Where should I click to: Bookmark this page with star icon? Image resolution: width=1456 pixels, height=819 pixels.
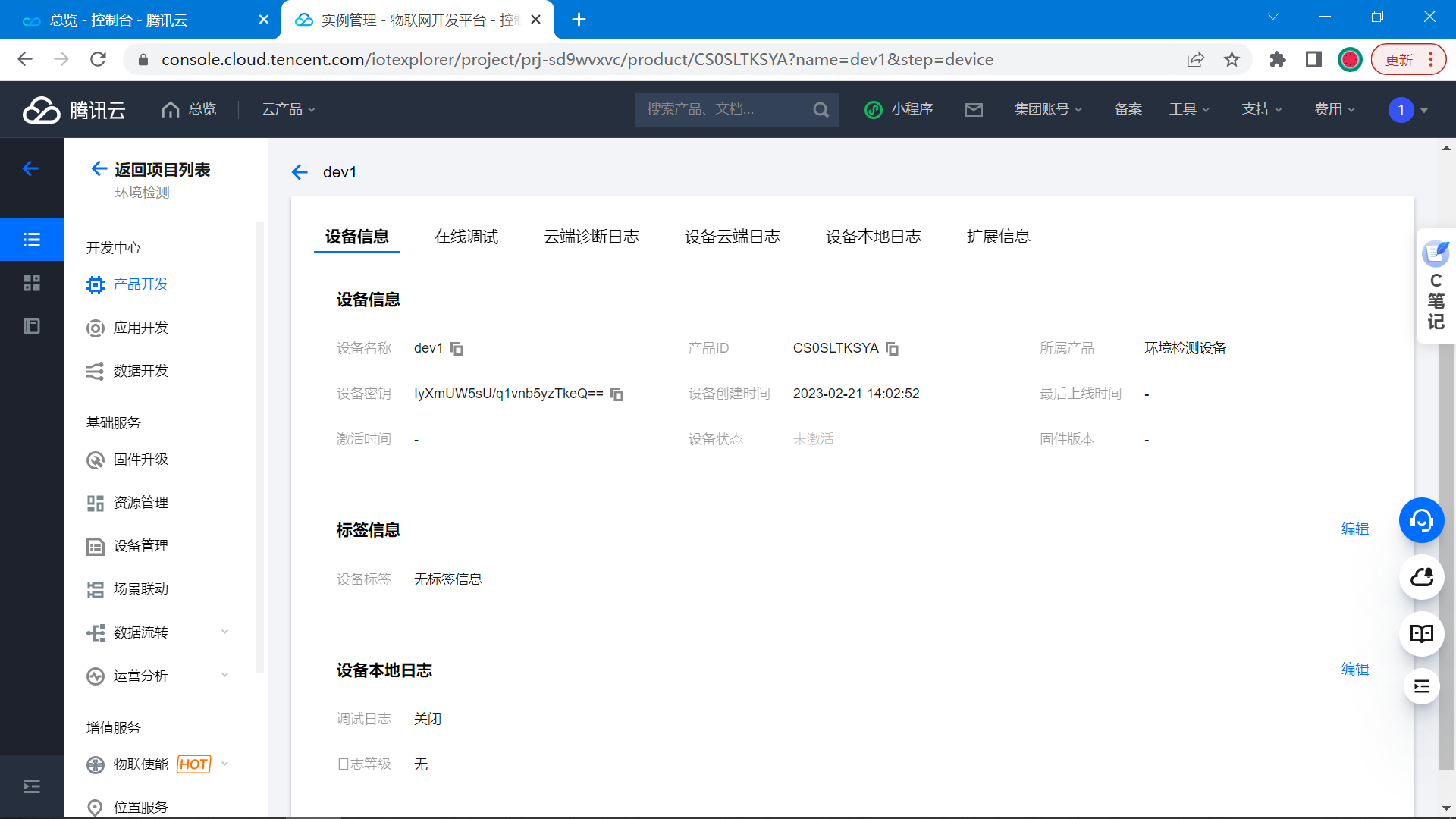(1232, 59)
